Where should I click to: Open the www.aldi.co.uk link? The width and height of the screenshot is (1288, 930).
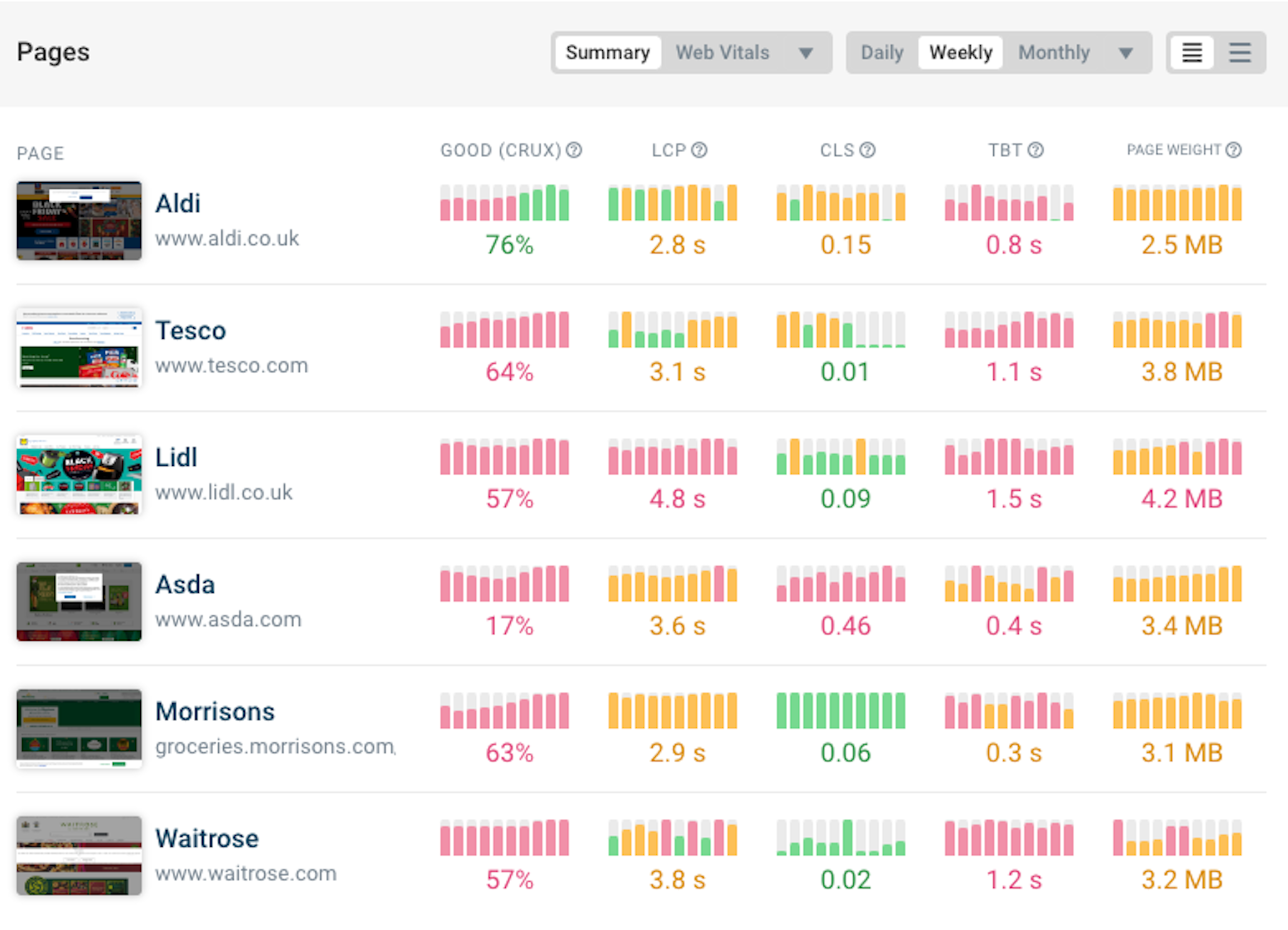click(x=227, y=239)
